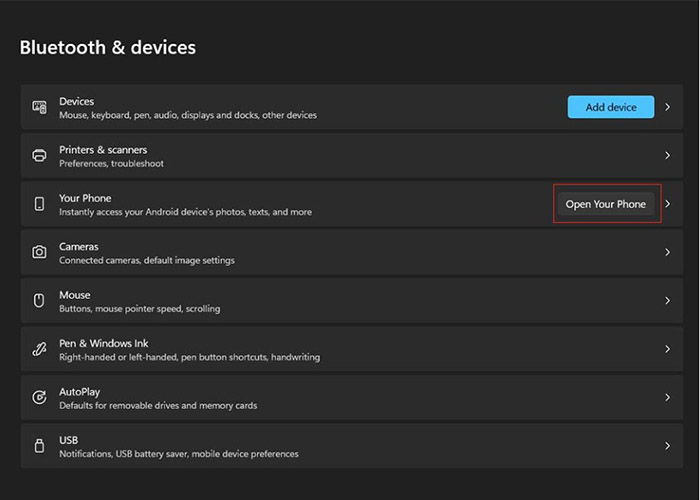Add a new Bluetooth device
The width and height of the screenshot is (700, 500).
click(611, 107)
